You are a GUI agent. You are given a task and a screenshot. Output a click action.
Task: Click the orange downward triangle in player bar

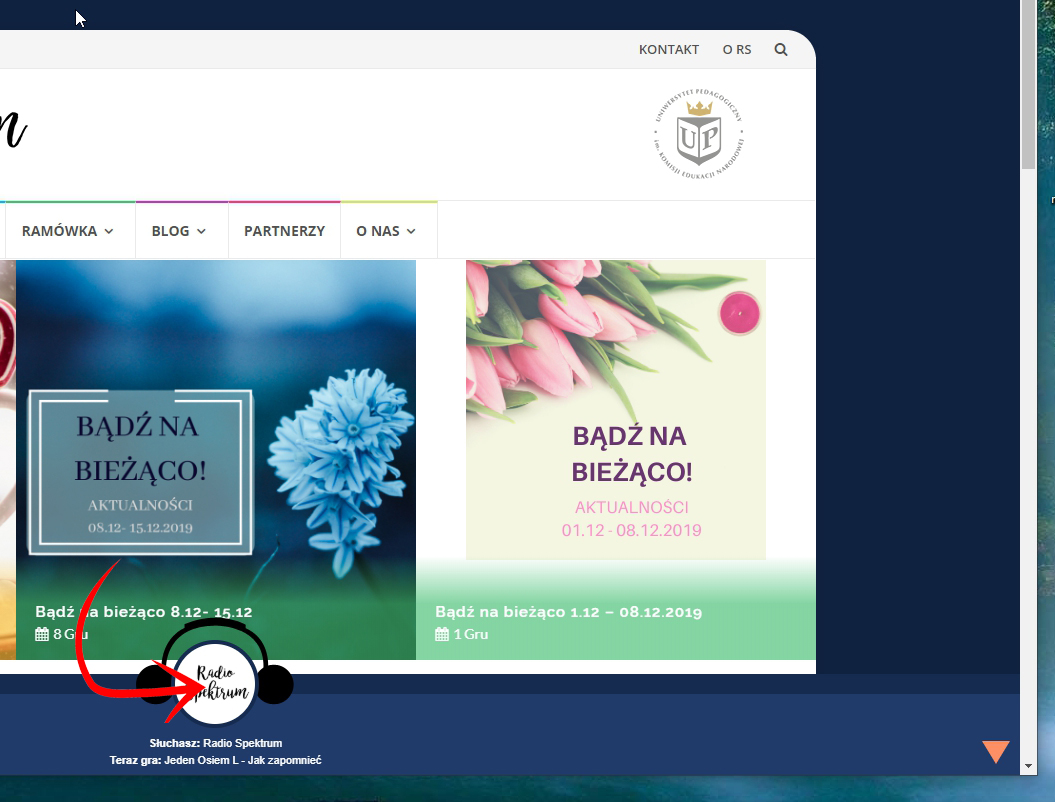pos(995,752)
